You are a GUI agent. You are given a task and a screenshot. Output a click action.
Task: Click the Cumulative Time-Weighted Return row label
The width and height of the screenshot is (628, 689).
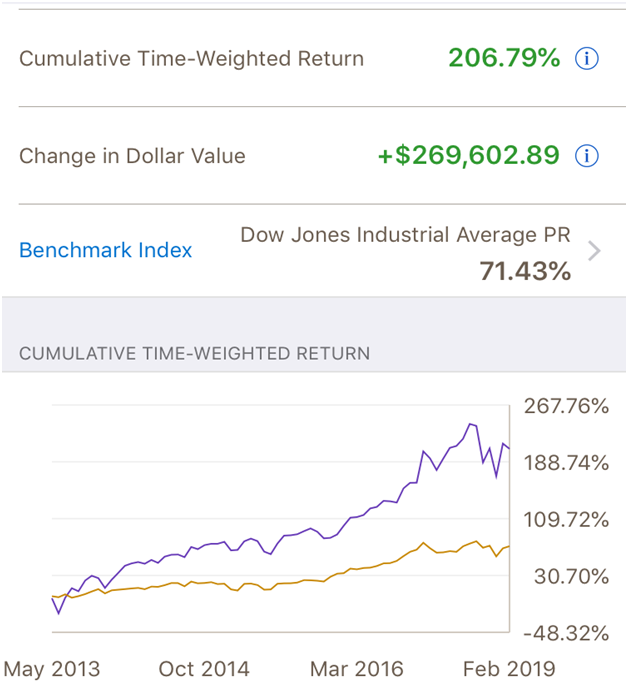click(x=191, y=58)
